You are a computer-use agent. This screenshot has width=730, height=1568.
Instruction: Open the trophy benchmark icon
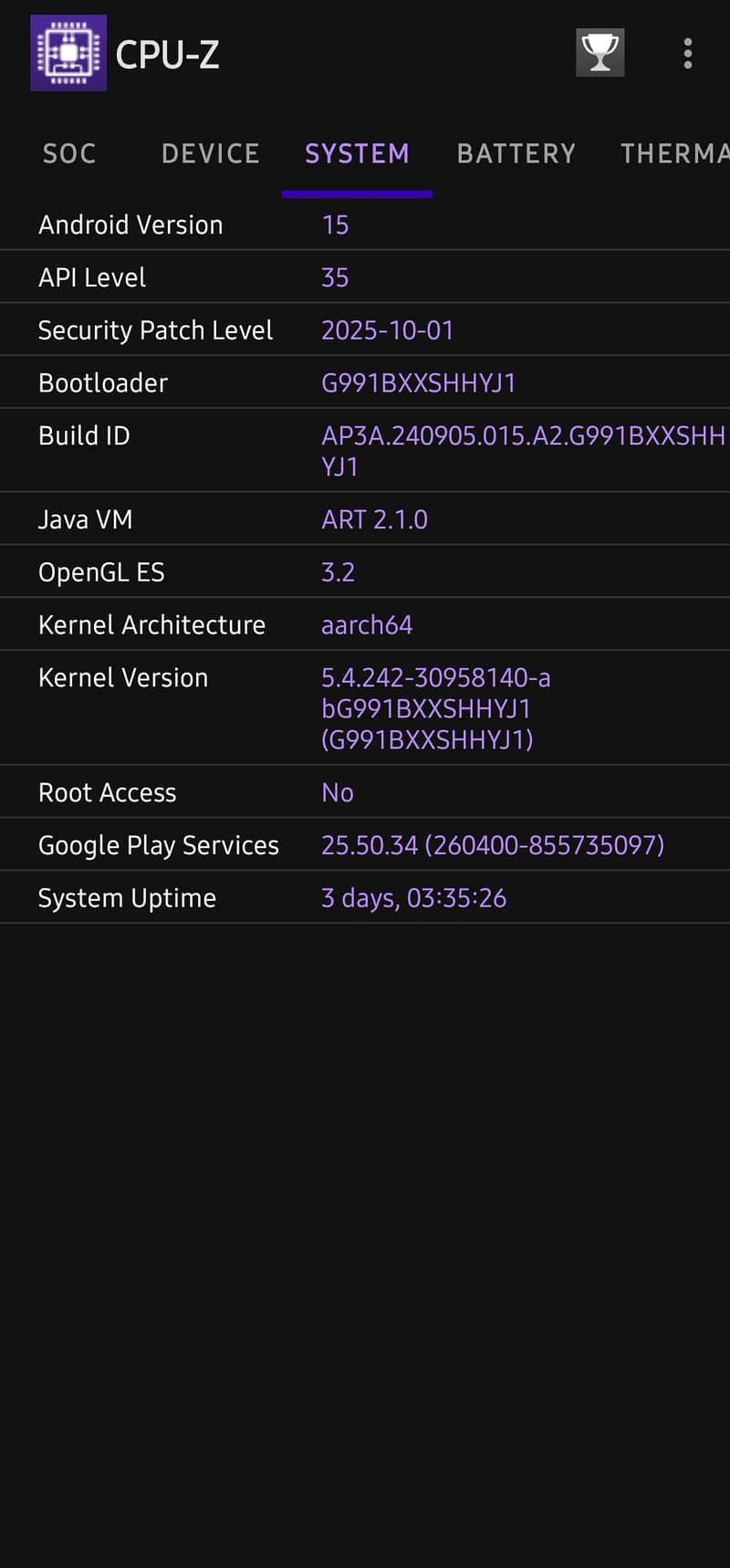tap(600, 53)
